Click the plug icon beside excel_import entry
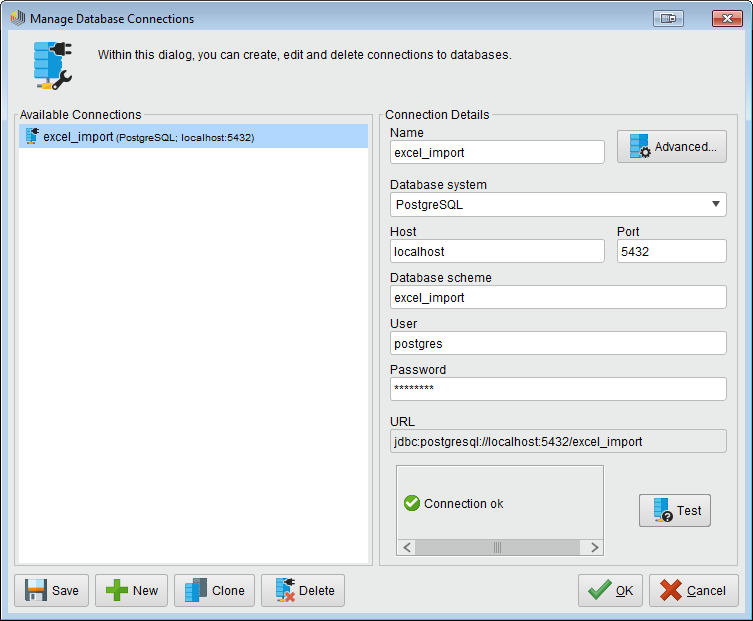 32,136
